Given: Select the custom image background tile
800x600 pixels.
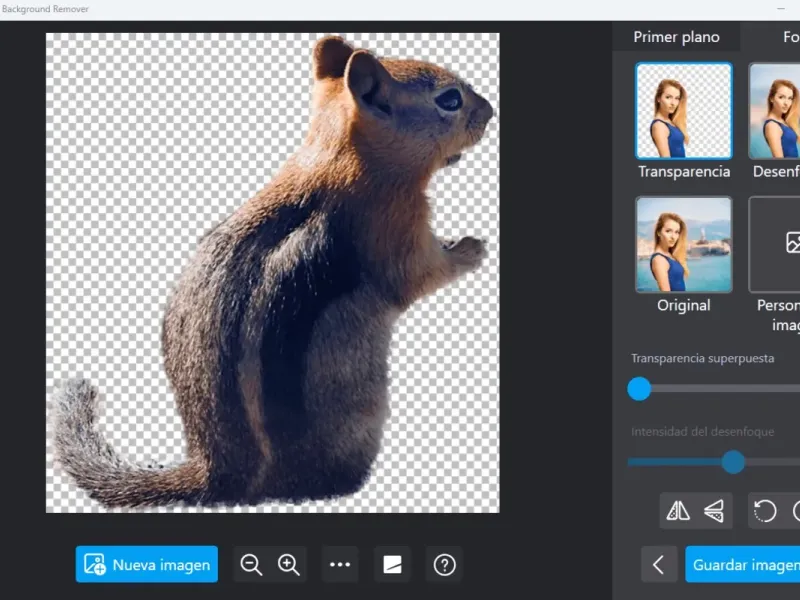Looking at the screenshot, I should pos(776,244).
